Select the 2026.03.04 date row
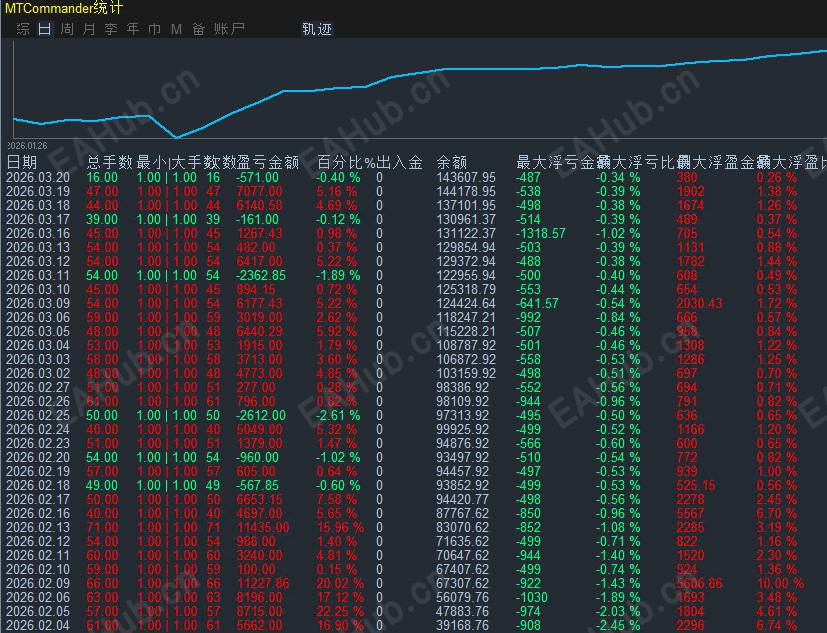The height and width of the screenshot is (633, 827). (38, 345)
